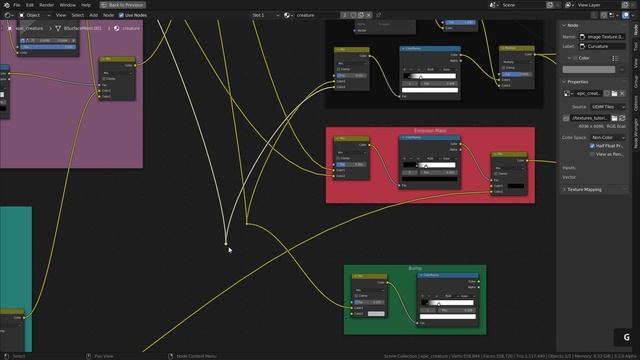This screenshot has height=360, width=640.
Task: Open blend type dropdown in Bump Mix node
Action: (x=370, y=290)
